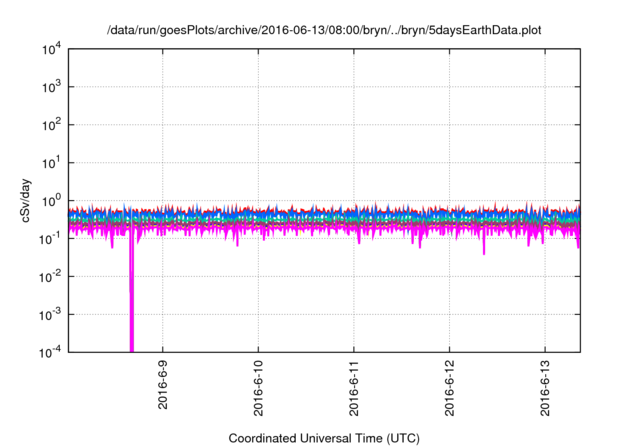Click the 10^0 y-axis tick label
The width and height of the screenshot is (640, 448).
tap(51, 201)
